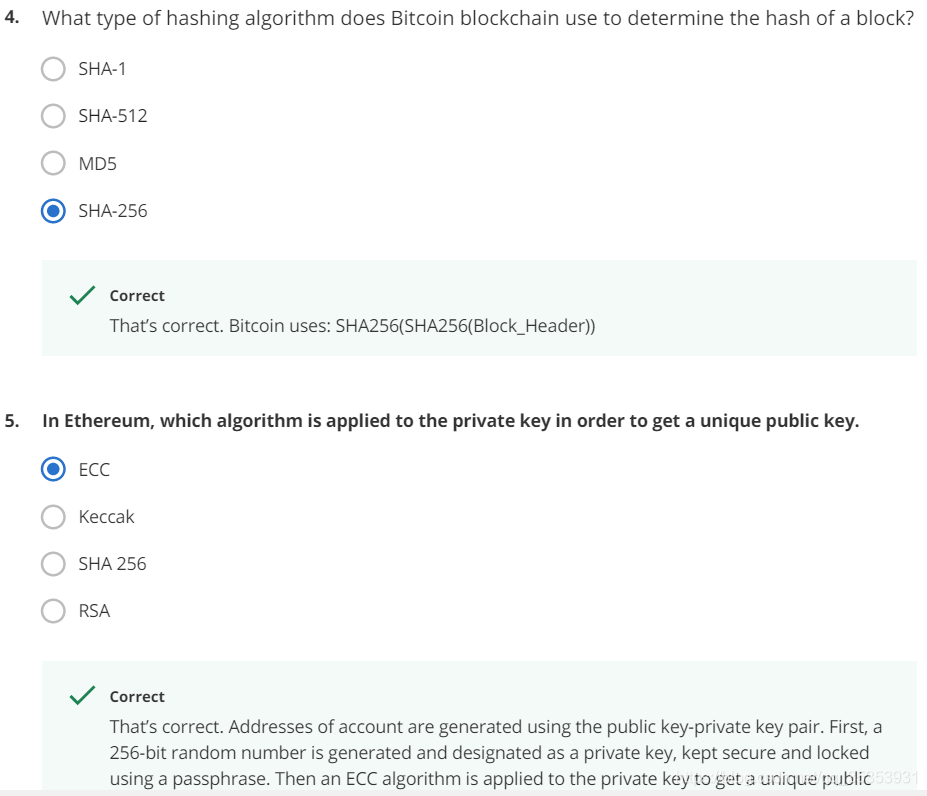Click the Bitcoin hashing algorithm question text
The image size is (927, 796).
point(477,20)
